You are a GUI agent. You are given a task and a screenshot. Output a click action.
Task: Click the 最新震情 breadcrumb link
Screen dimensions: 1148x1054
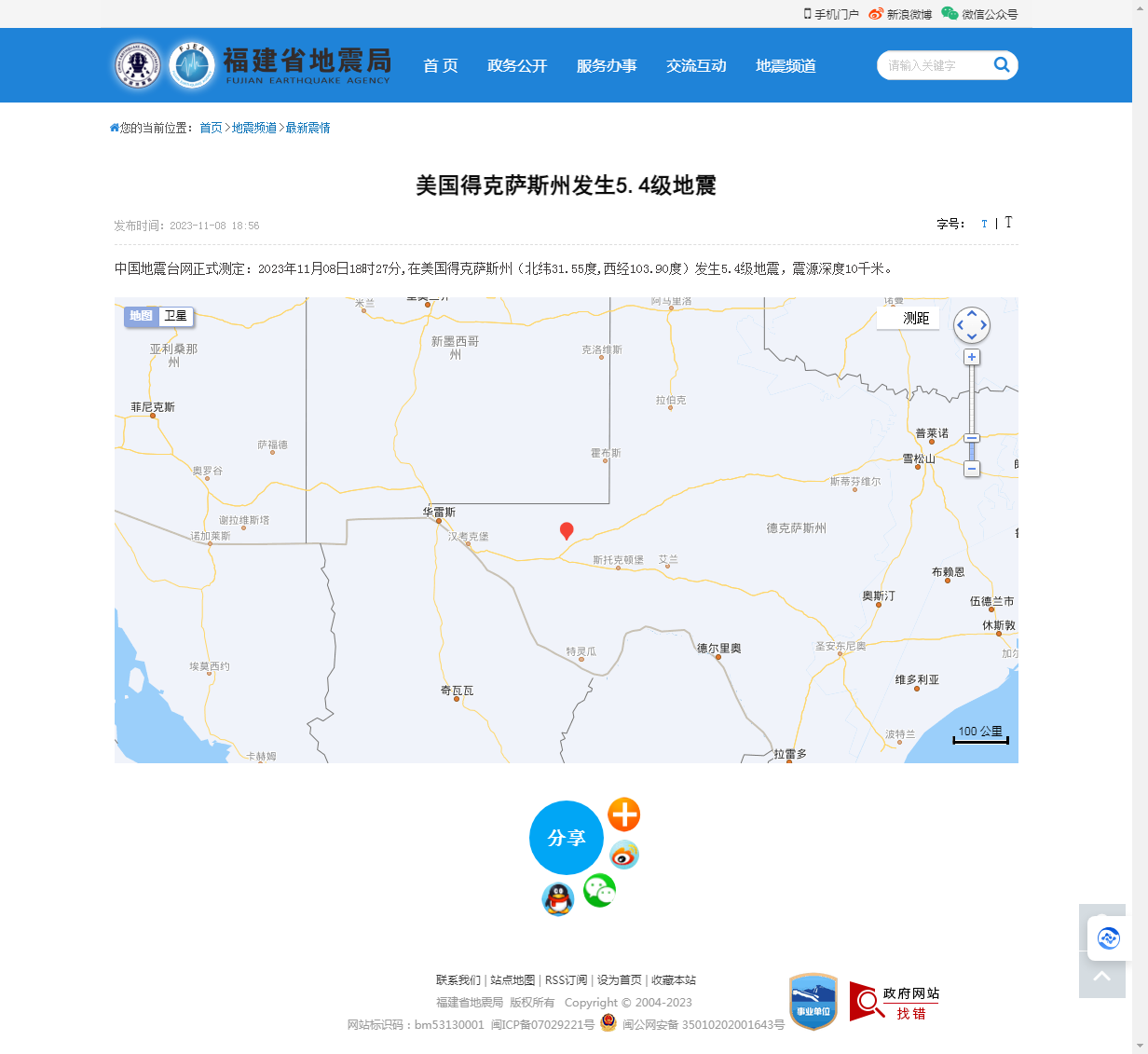[x=307, y=128]
